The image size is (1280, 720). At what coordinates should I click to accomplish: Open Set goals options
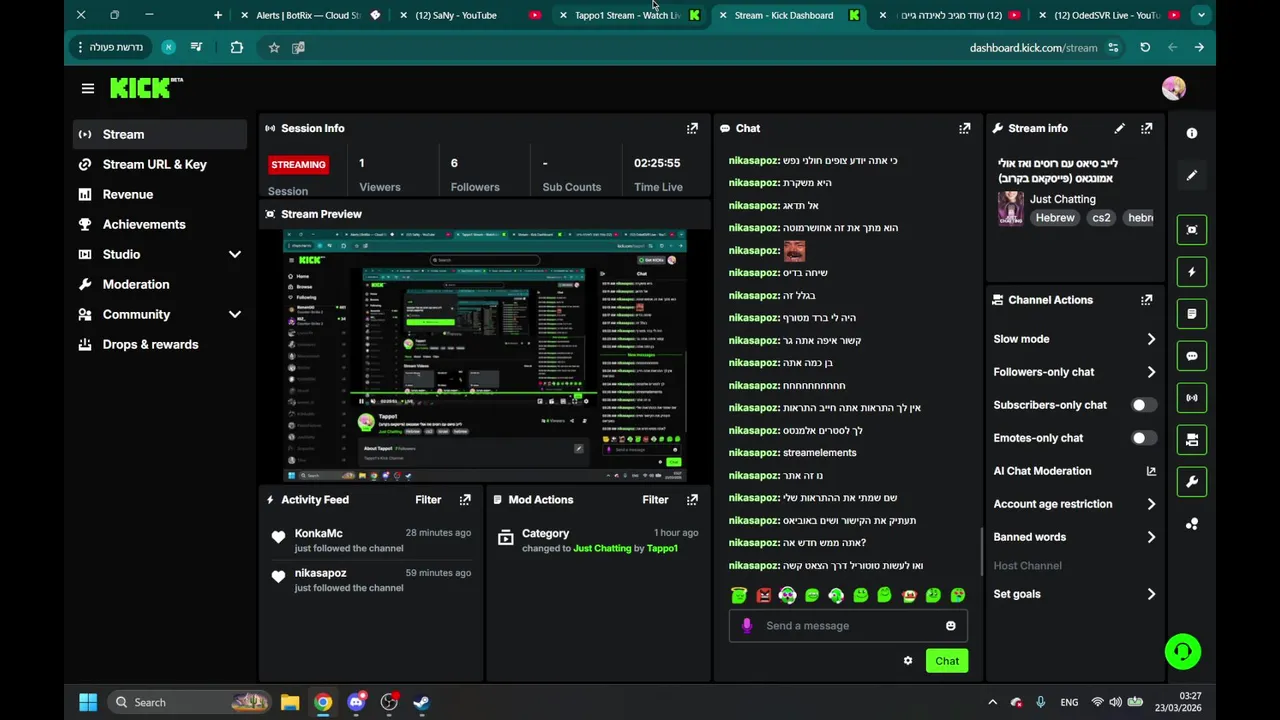tap(1074, 594)
